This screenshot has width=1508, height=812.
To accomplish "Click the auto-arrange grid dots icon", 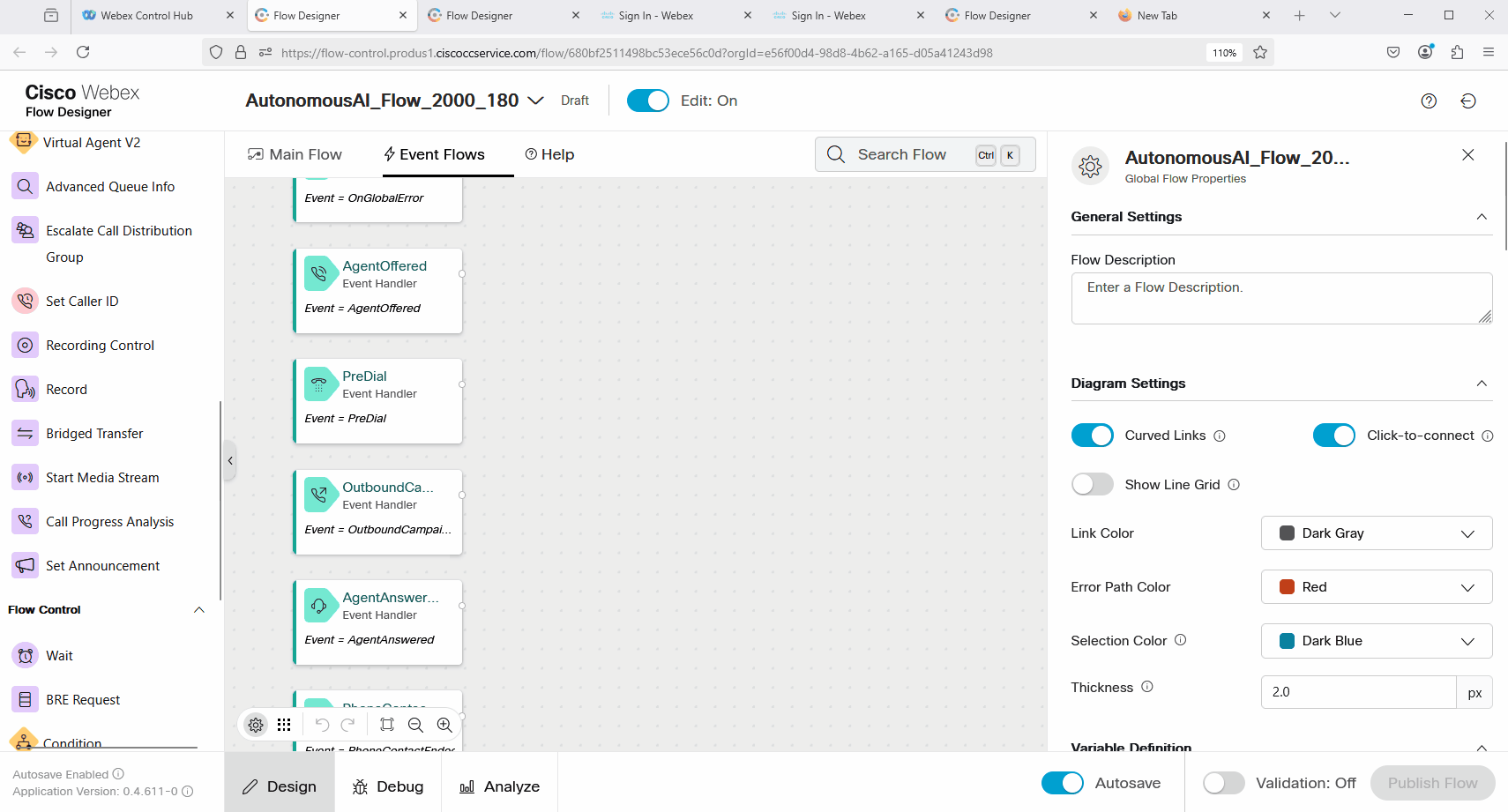I will [284, 725].
